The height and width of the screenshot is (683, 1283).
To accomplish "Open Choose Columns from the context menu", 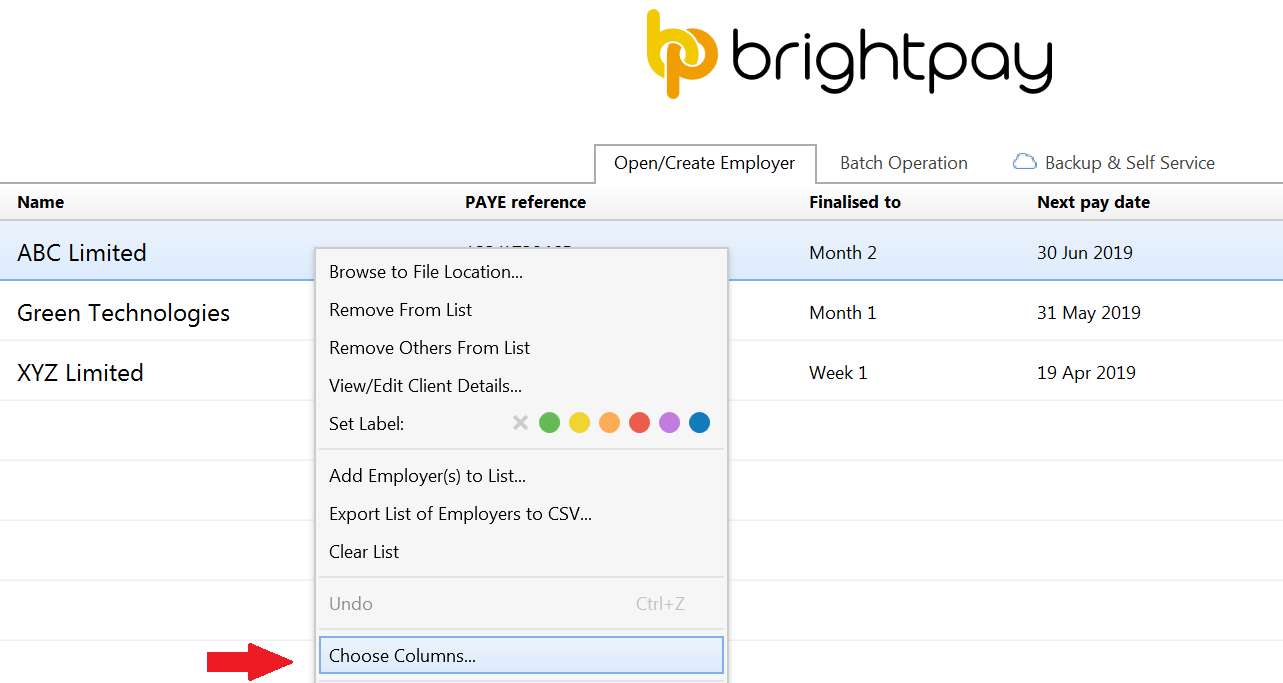I will pyautogui.click(x=522, y=656).
